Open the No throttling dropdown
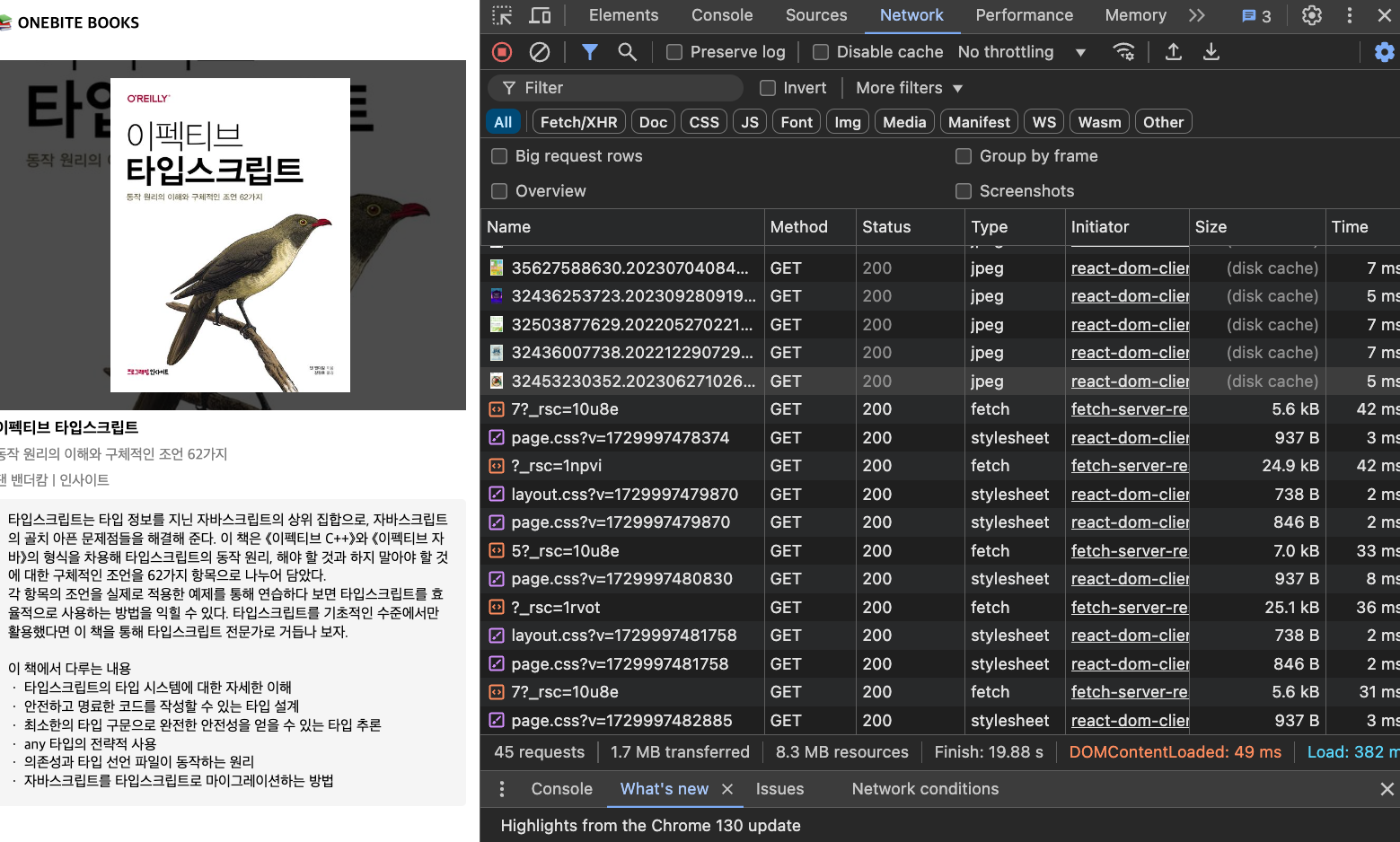The width and height of the screenshot is (1400, 842). point(1022,52)
